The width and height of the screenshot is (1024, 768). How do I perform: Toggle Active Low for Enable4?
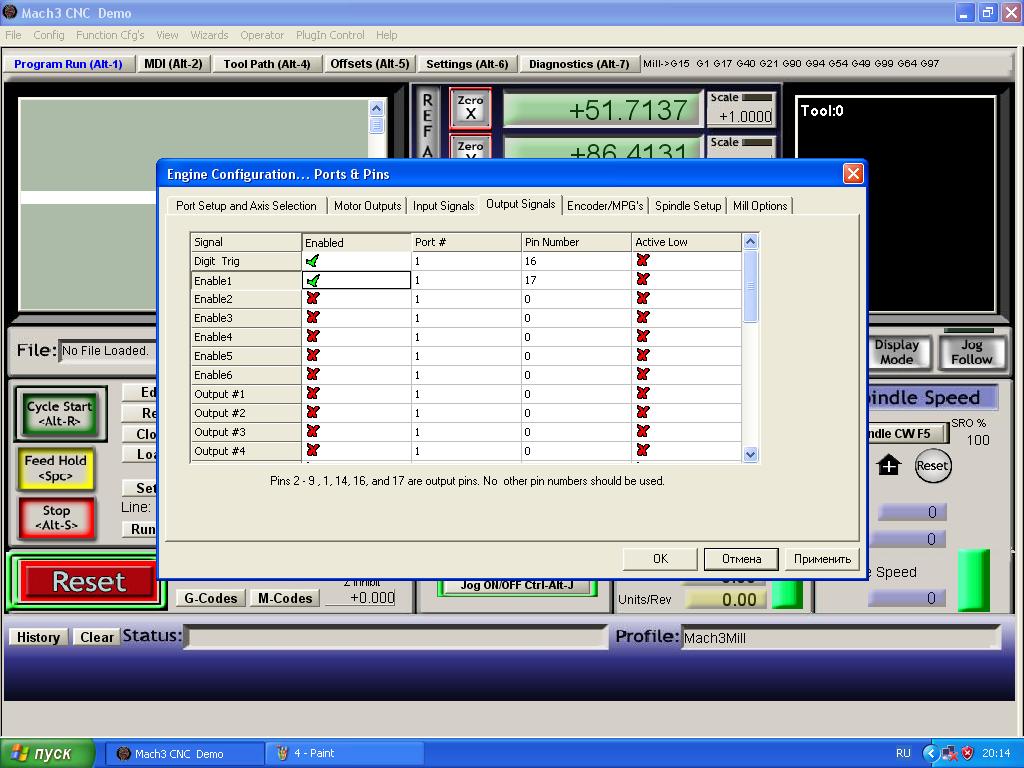pos(643,336)
